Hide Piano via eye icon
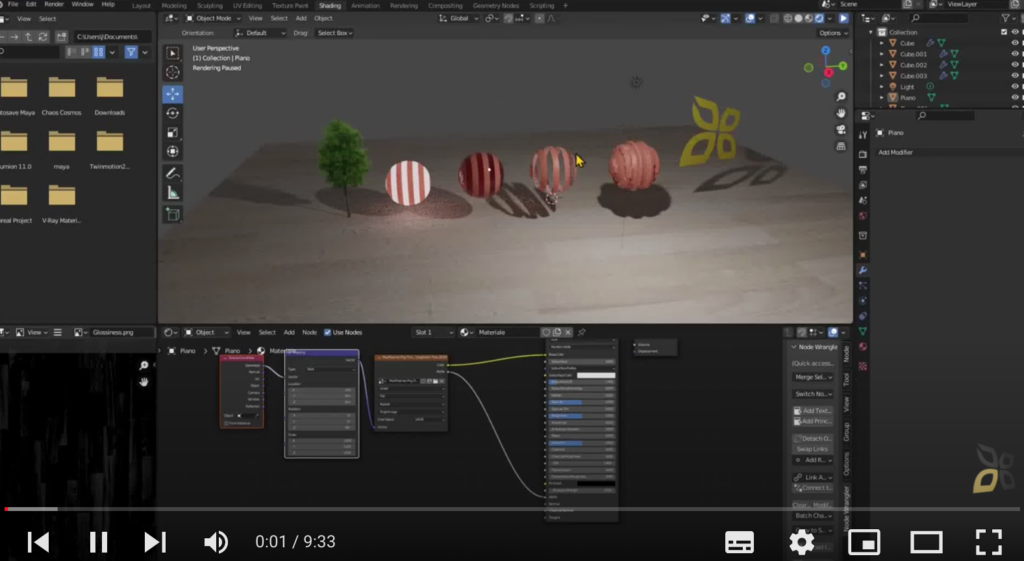The image size is (1024, 561). [1015, 97]
